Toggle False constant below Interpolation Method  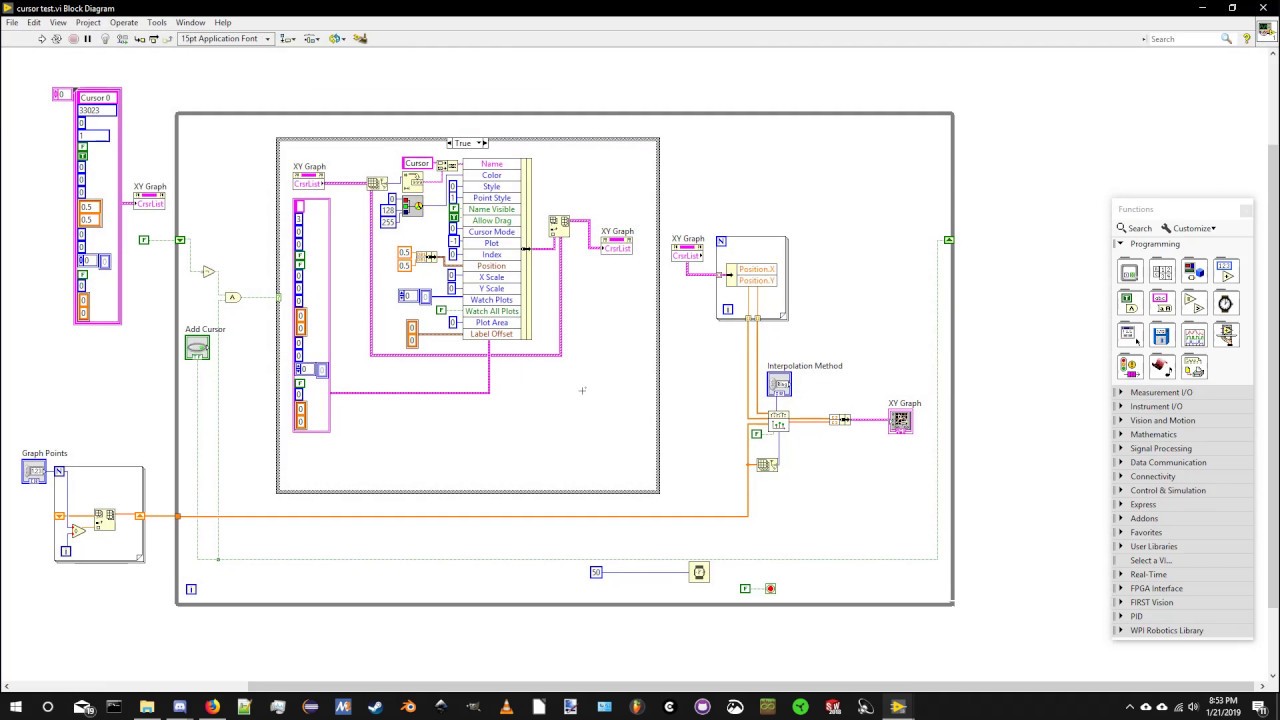(x=756, y=434)
